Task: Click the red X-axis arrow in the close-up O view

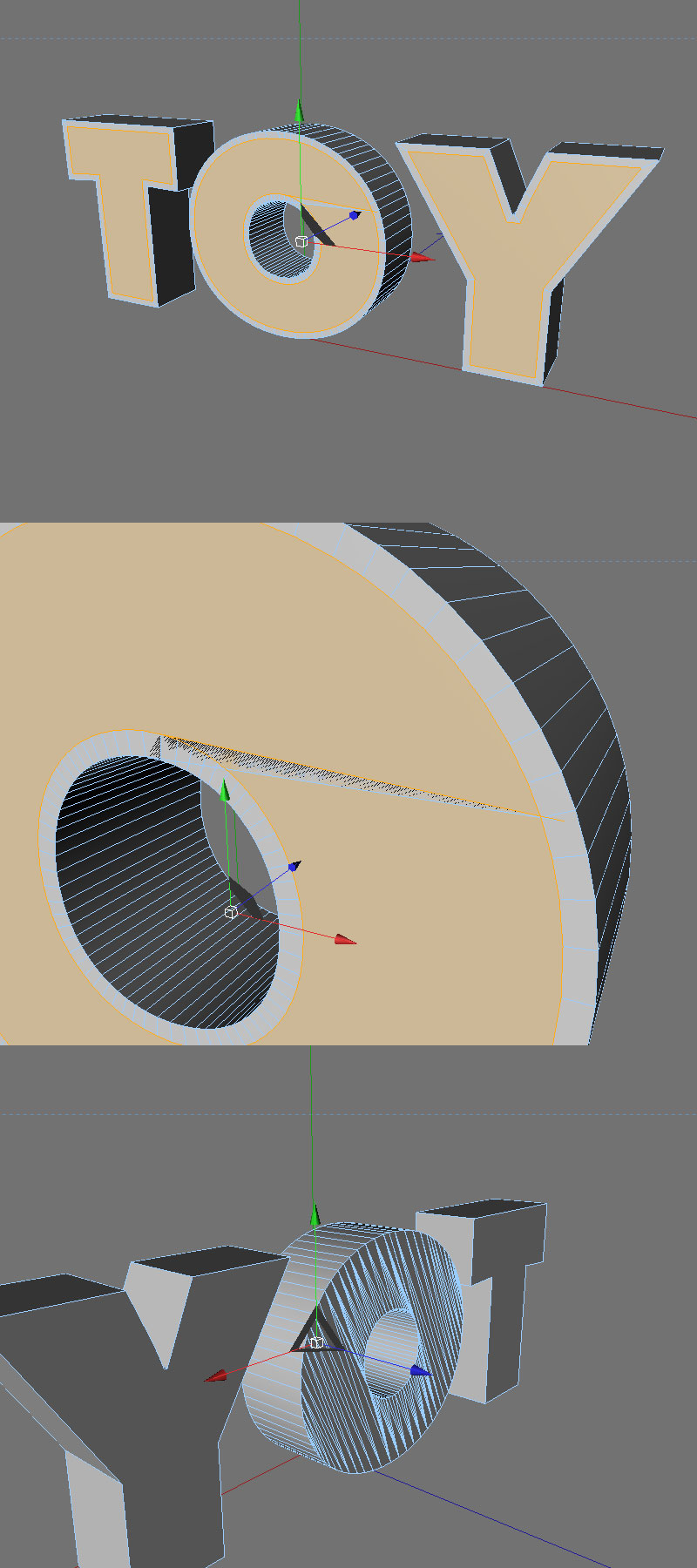Action: tap(345, 939)
